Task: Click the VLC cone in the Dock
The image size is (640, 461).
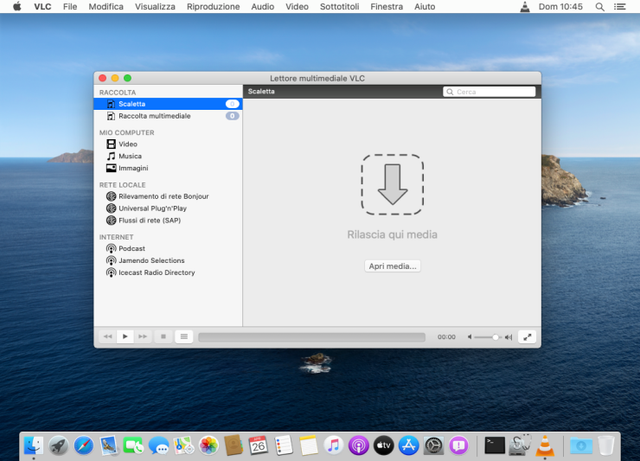Action: click(x=544, y=445)
